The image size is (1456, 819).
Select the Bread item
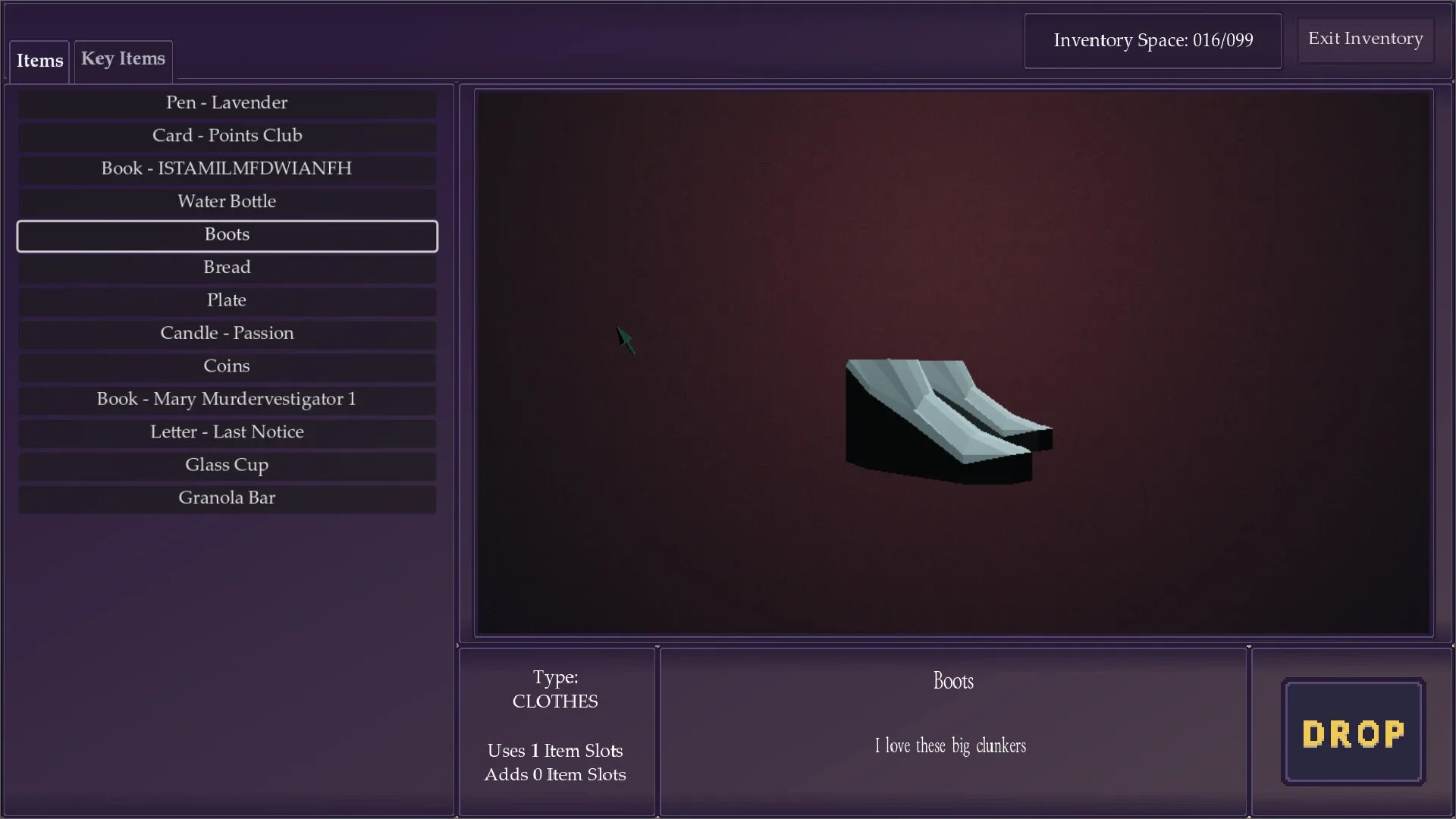point(227,267)
